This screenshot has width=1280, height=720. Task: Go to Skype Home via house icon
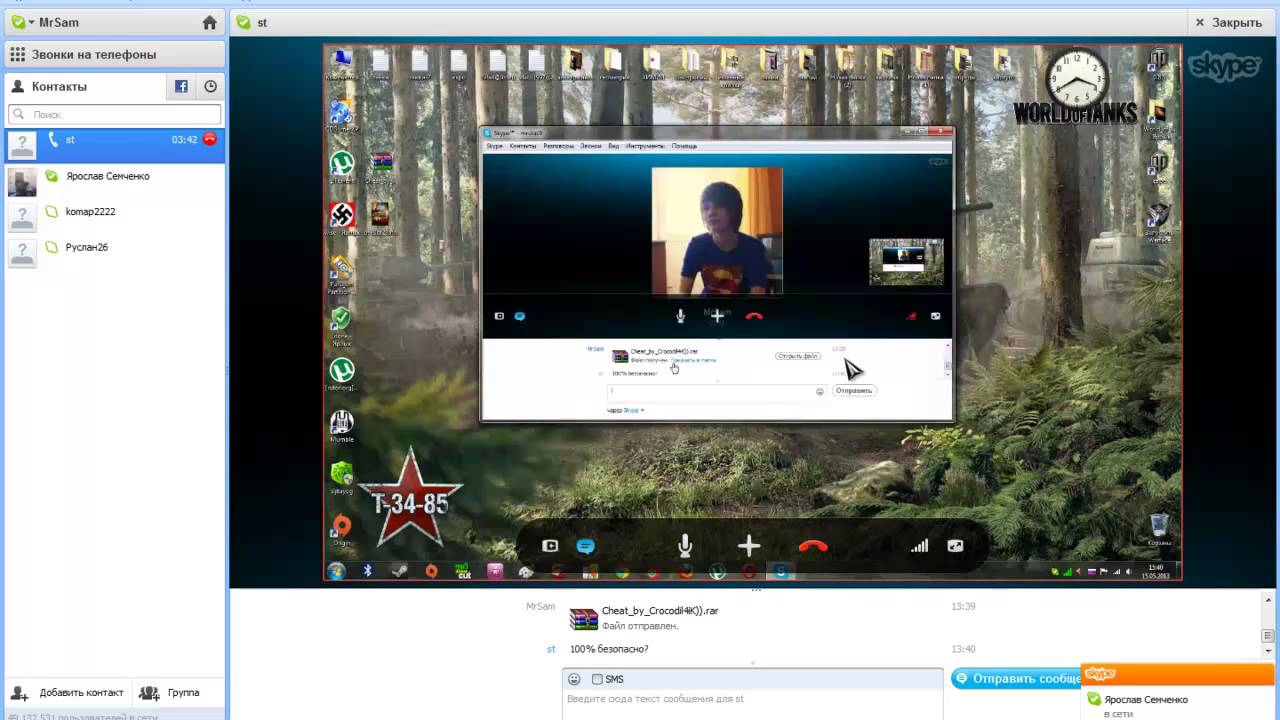point(209,22)
